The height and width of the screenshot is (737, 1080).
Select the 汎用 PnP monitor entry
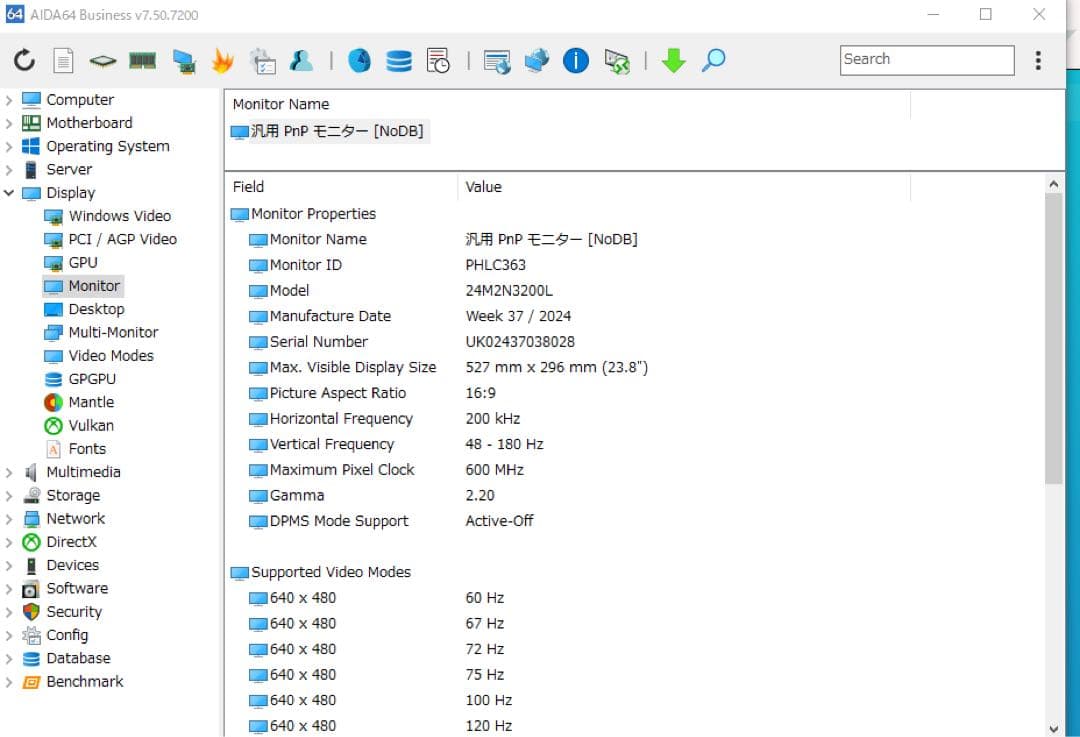point(330,130)
